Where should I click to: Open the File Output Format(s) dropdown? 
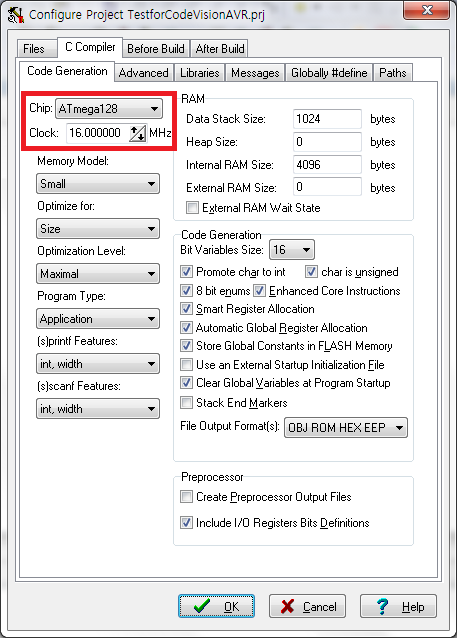point(345,428)
